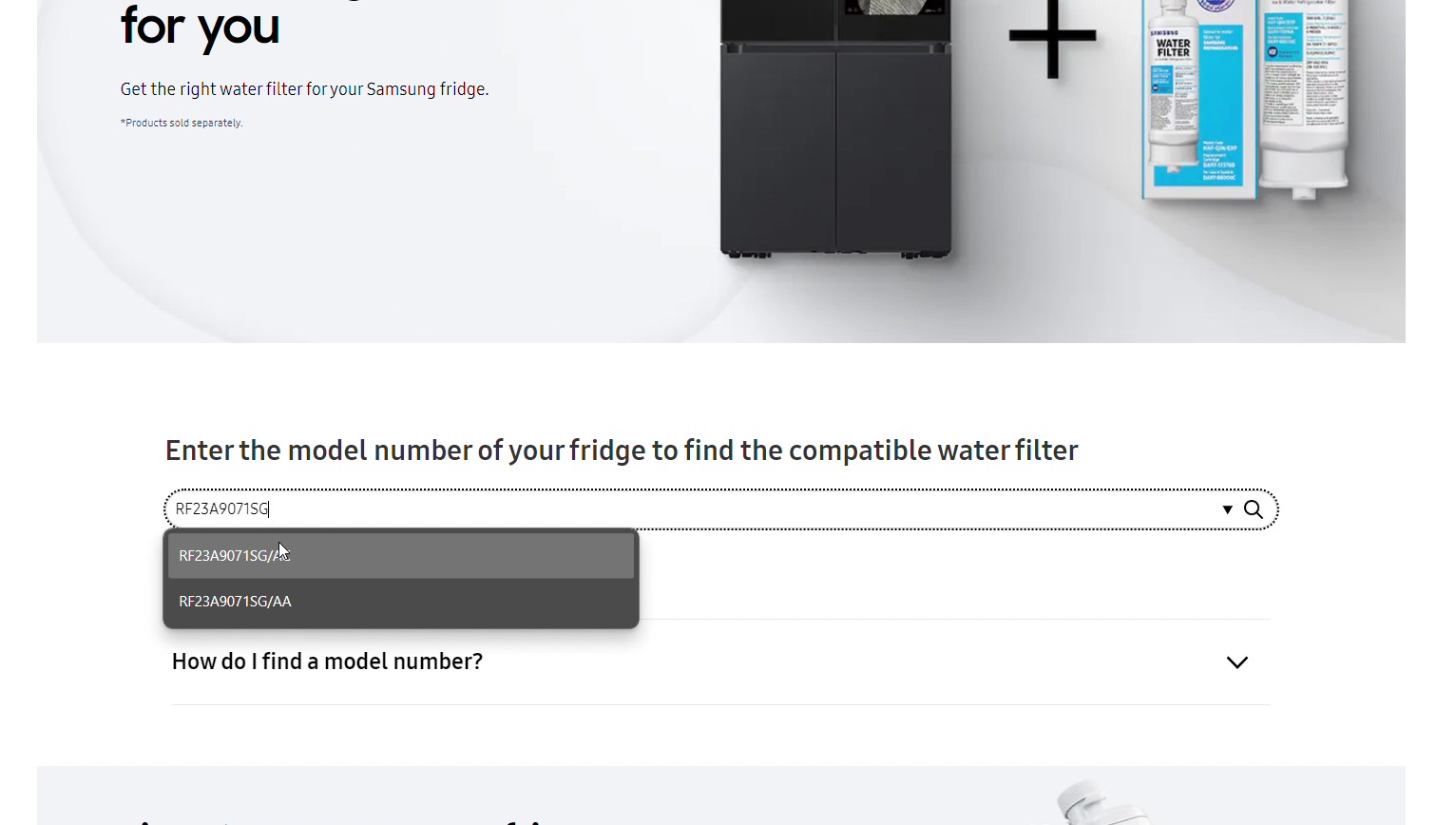Click "WATER FILTER" label on the packaging
Screen dimensions: 1456x825
click(1173, 48)
